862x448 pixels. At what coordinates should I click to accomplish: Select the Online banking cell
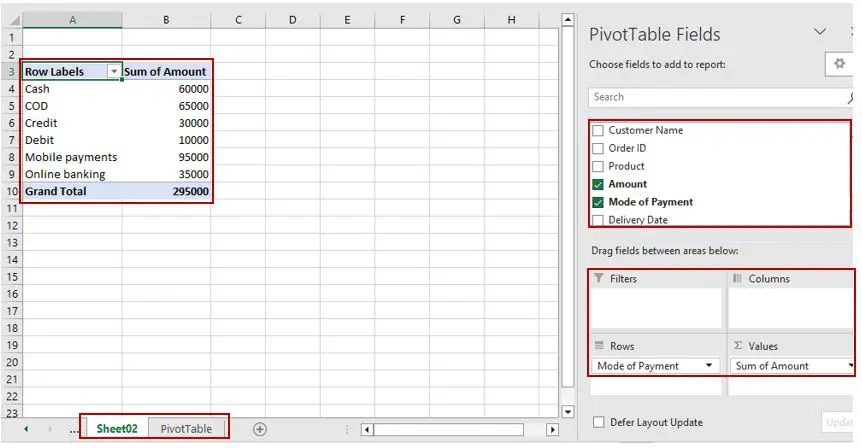pos(72,174)
